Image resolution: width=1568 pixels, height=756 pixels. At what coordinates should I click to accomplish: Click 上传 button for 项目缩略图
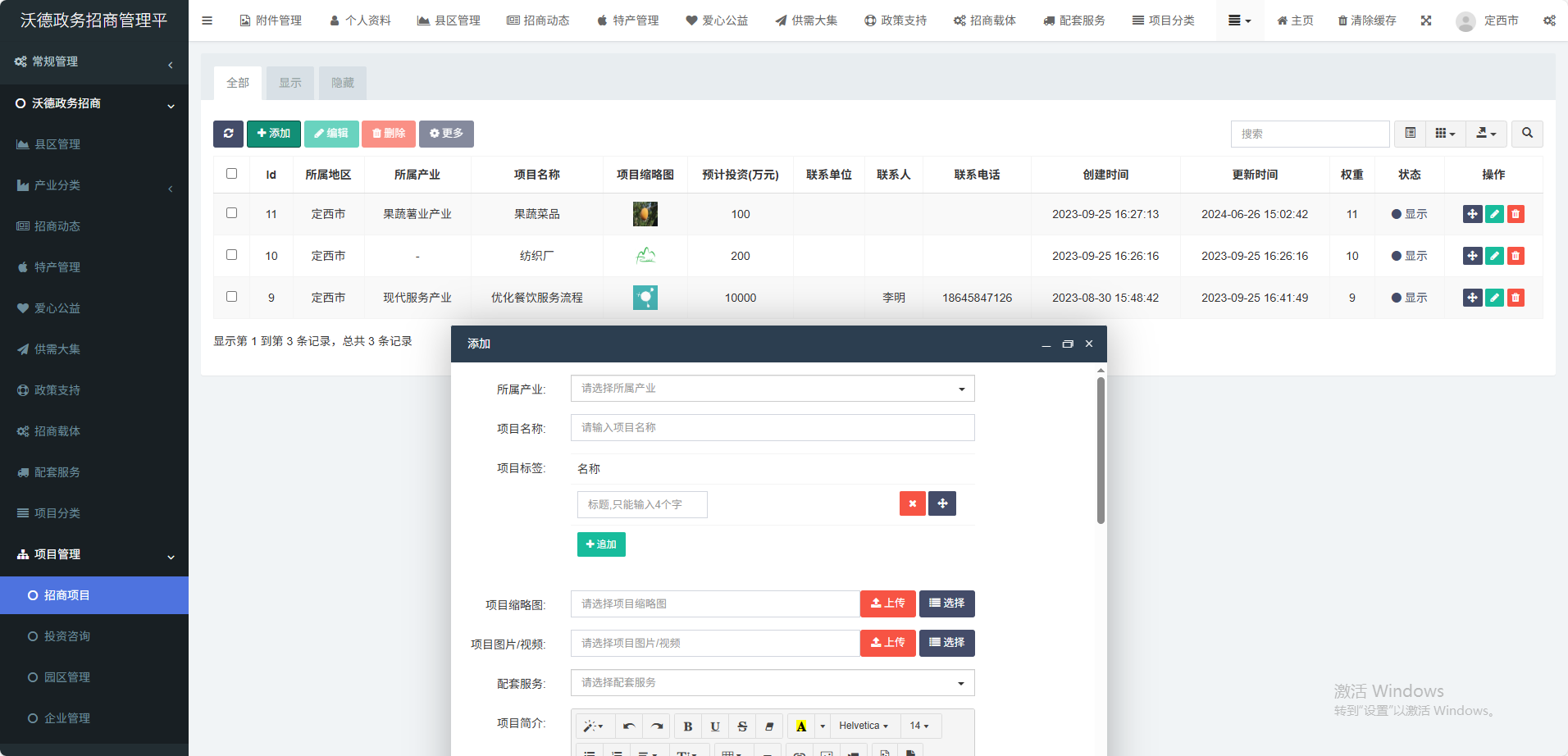coord(887,603)
